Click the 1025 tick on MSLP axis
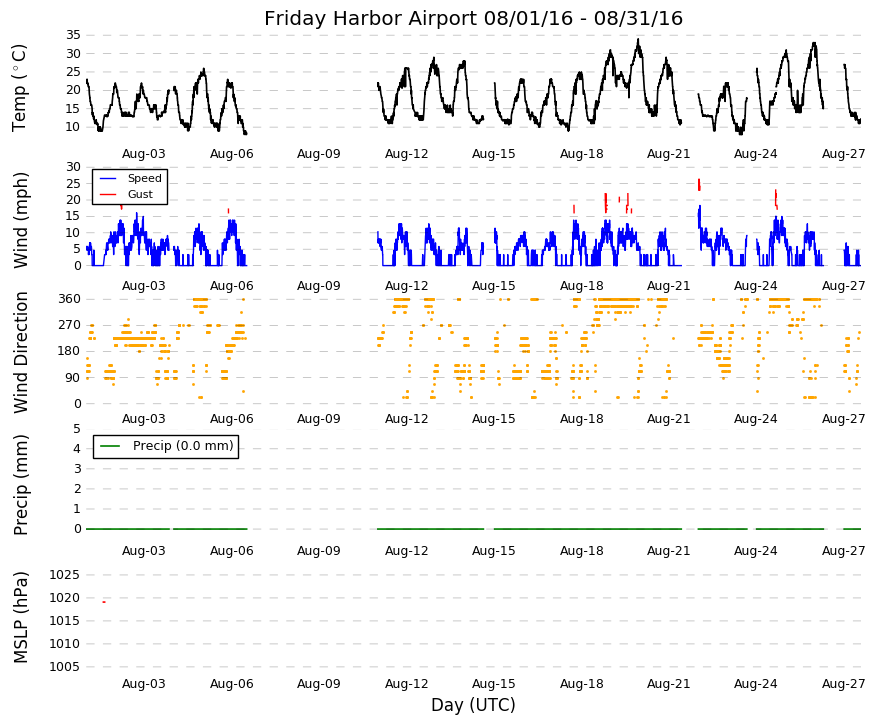 coord(65,575)
